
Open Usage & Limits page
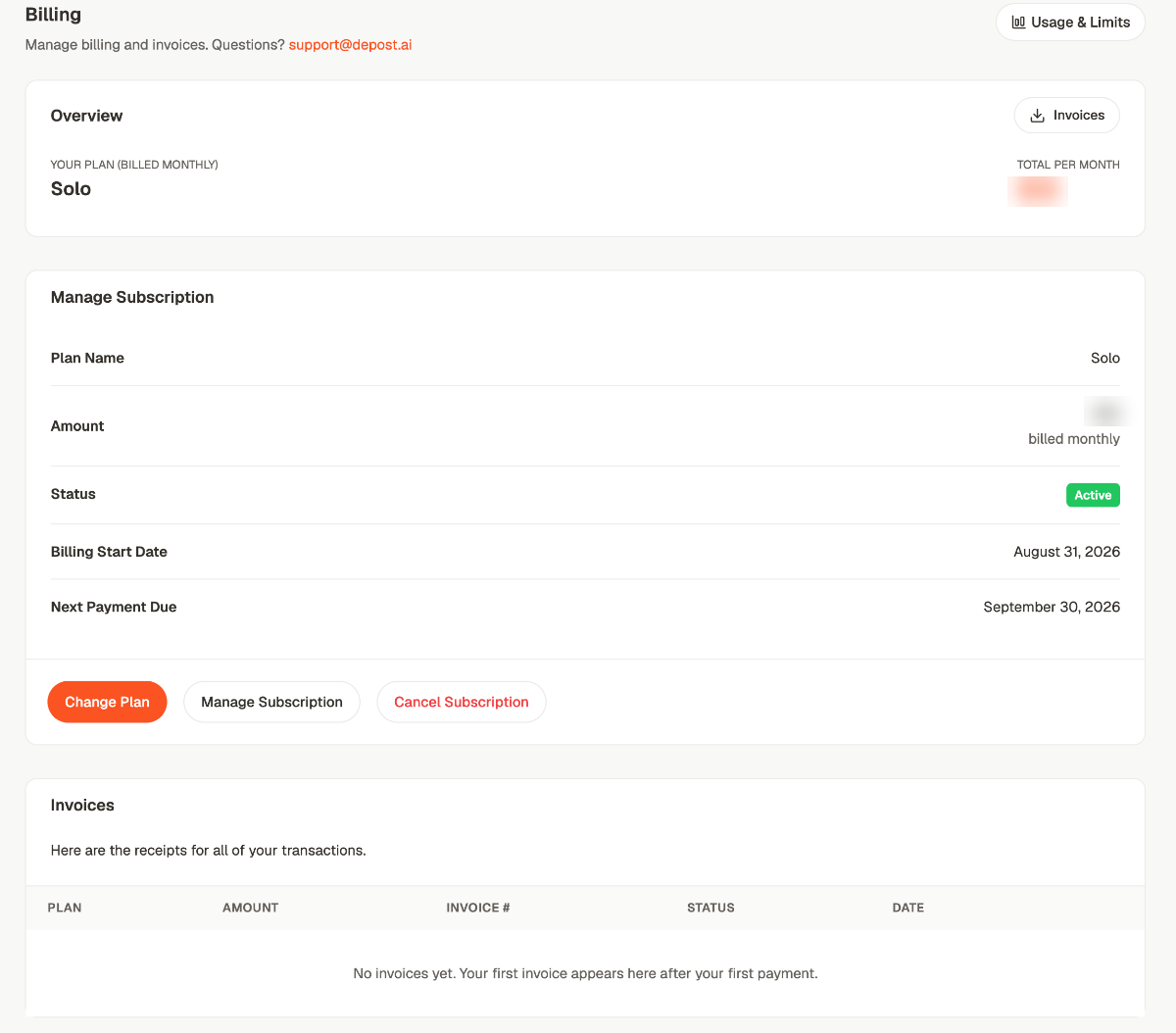[x=1070, y=23]
